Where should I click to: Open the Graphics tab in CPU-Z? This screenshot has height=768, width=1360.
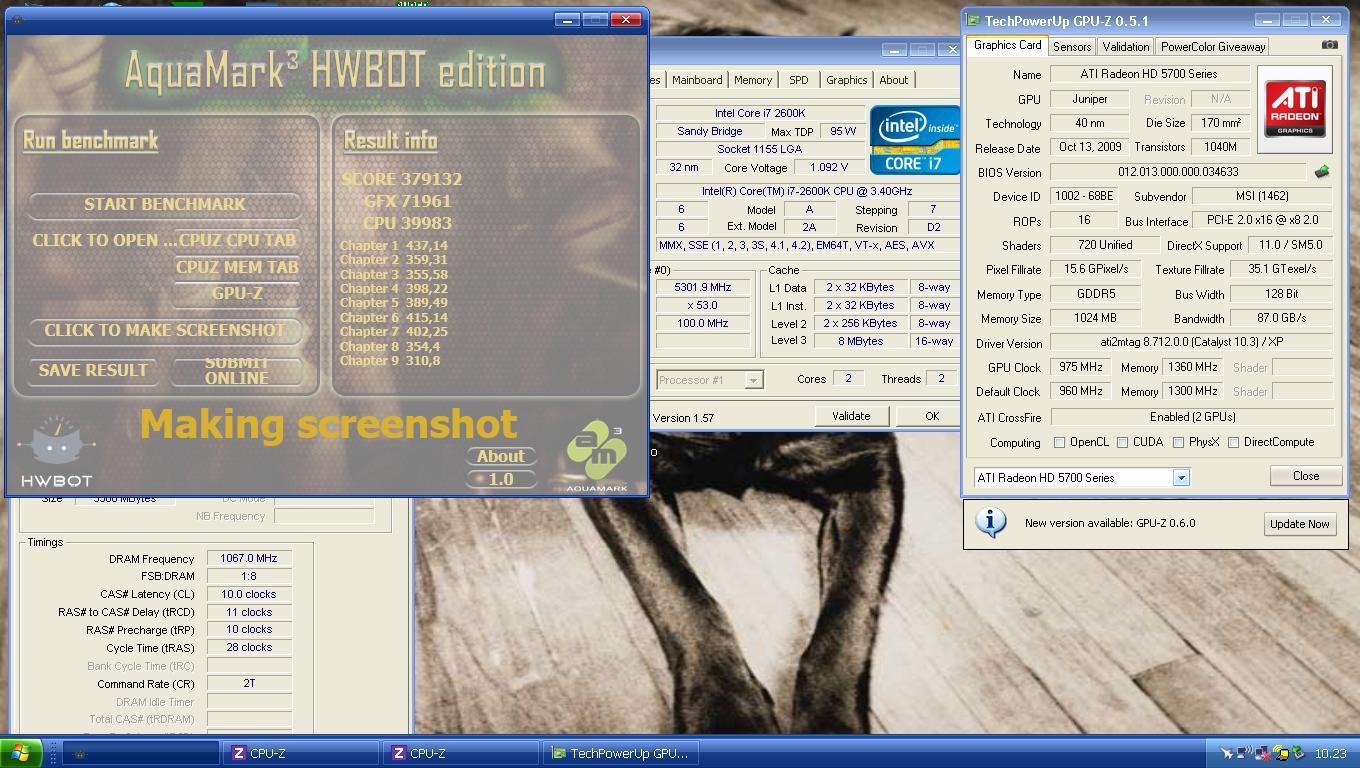[846, 80]
